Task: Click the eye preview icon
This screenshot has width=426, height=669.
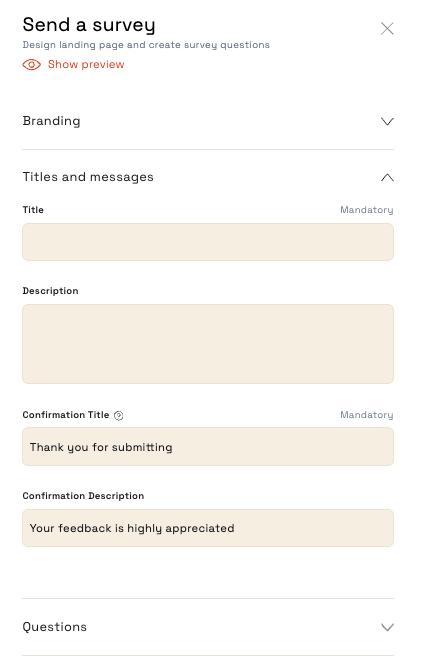Action: point(32,64)
